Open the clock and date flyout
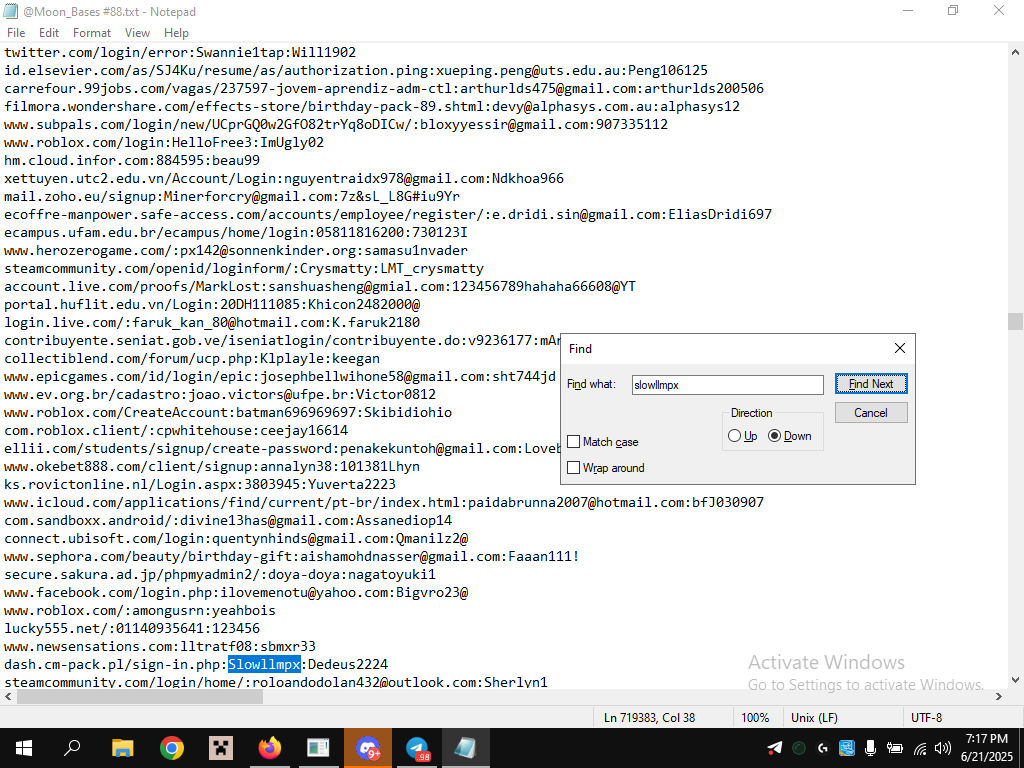 [986, 748]
